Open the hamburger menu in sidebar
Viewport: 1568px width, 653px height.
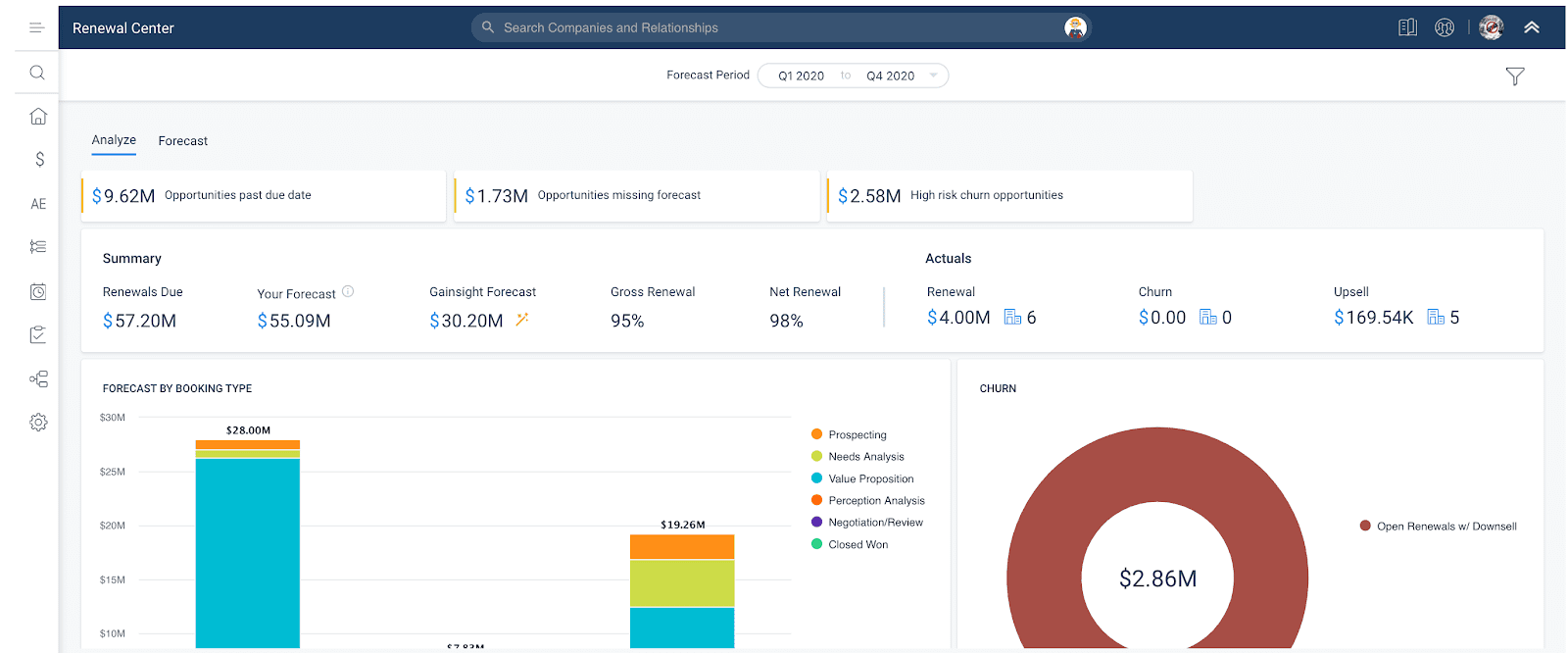point(37,28)
